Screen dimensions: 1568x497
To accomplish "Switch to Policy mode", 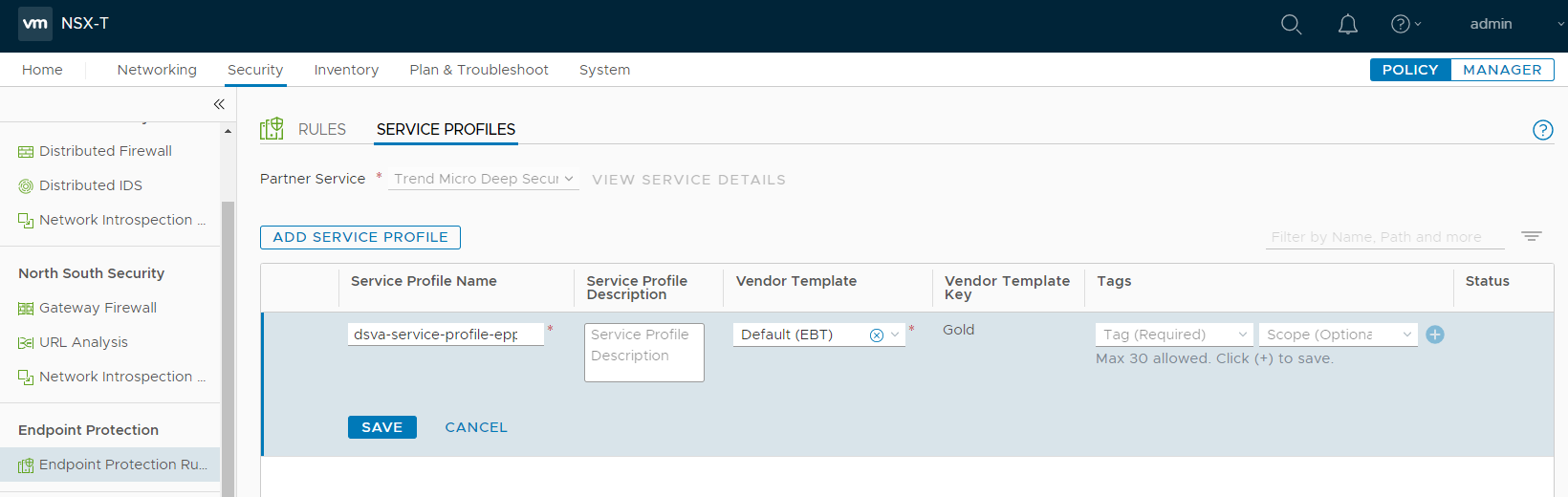I will [1410, 70].
